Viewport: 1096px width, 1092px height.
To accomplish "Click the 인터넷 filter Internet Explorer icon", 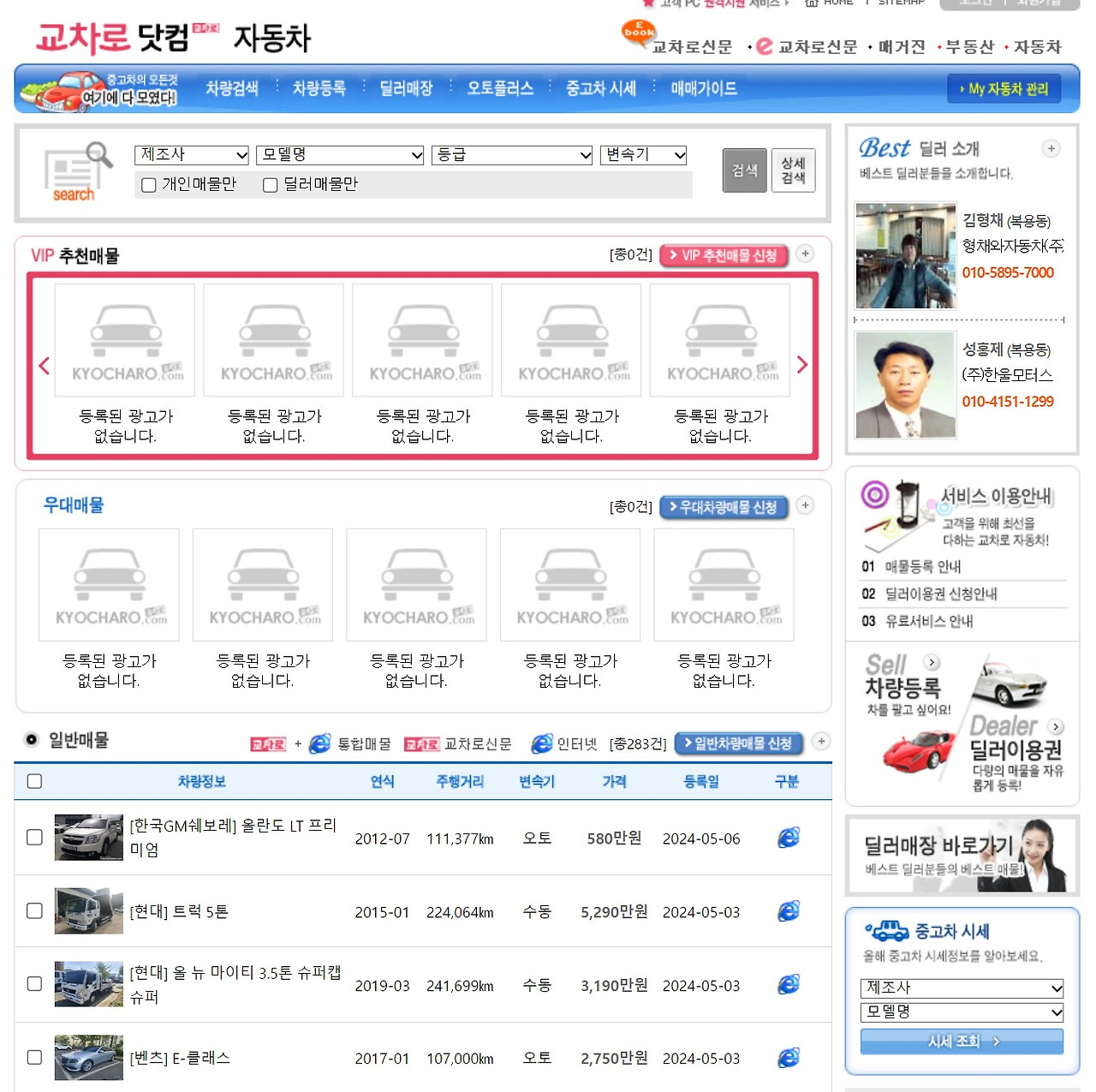I will coord(542,743).
